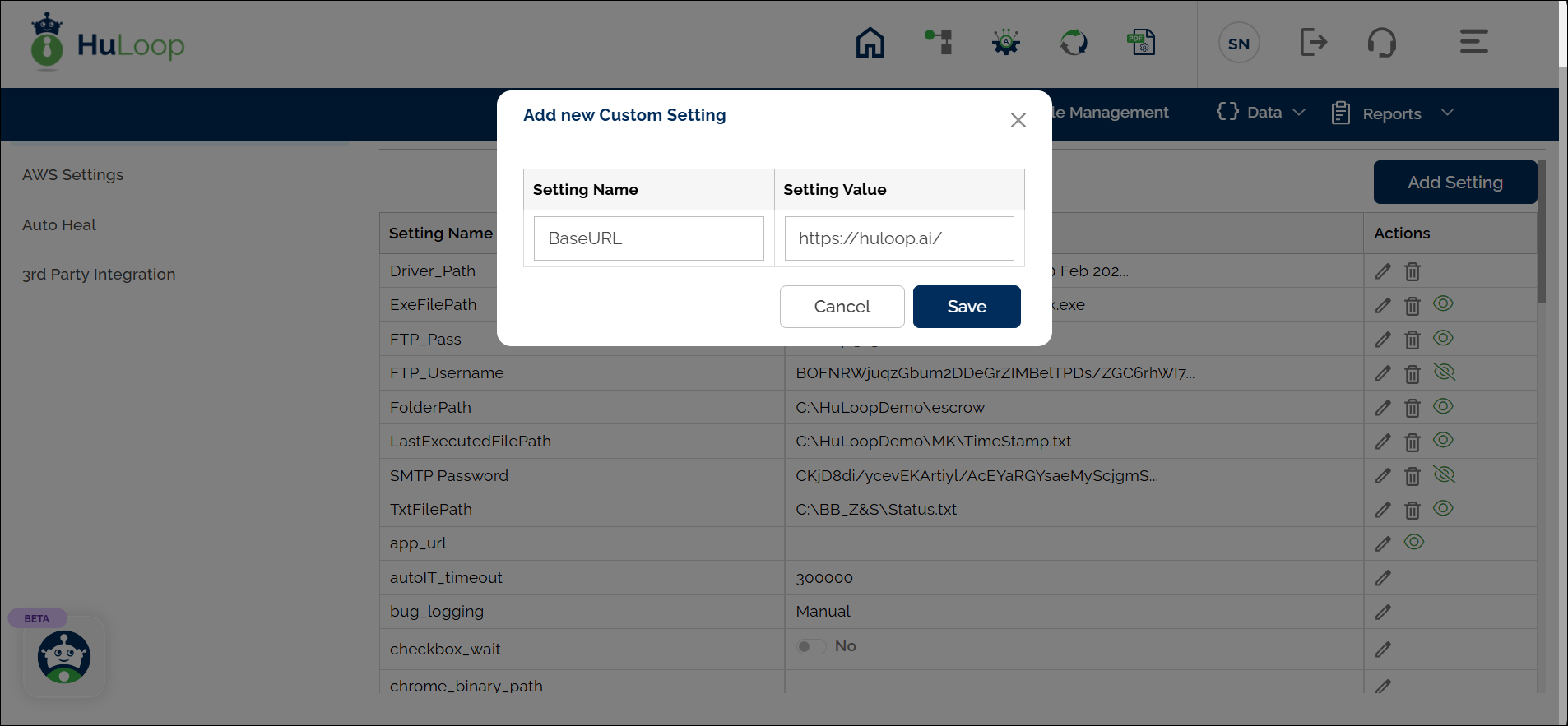The height and width of the screenshot is (726, 1568).
Task: Click the Setting Value input field
Action: (x=898, y=238)
